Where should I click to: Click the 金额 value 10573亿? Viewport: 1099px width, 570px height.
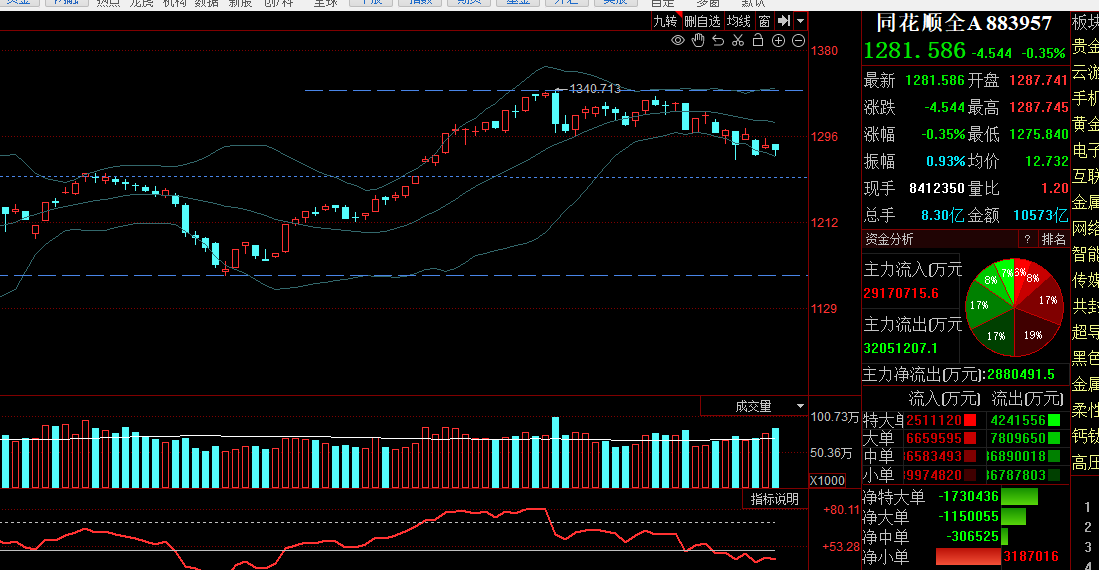coord(1041,215)
